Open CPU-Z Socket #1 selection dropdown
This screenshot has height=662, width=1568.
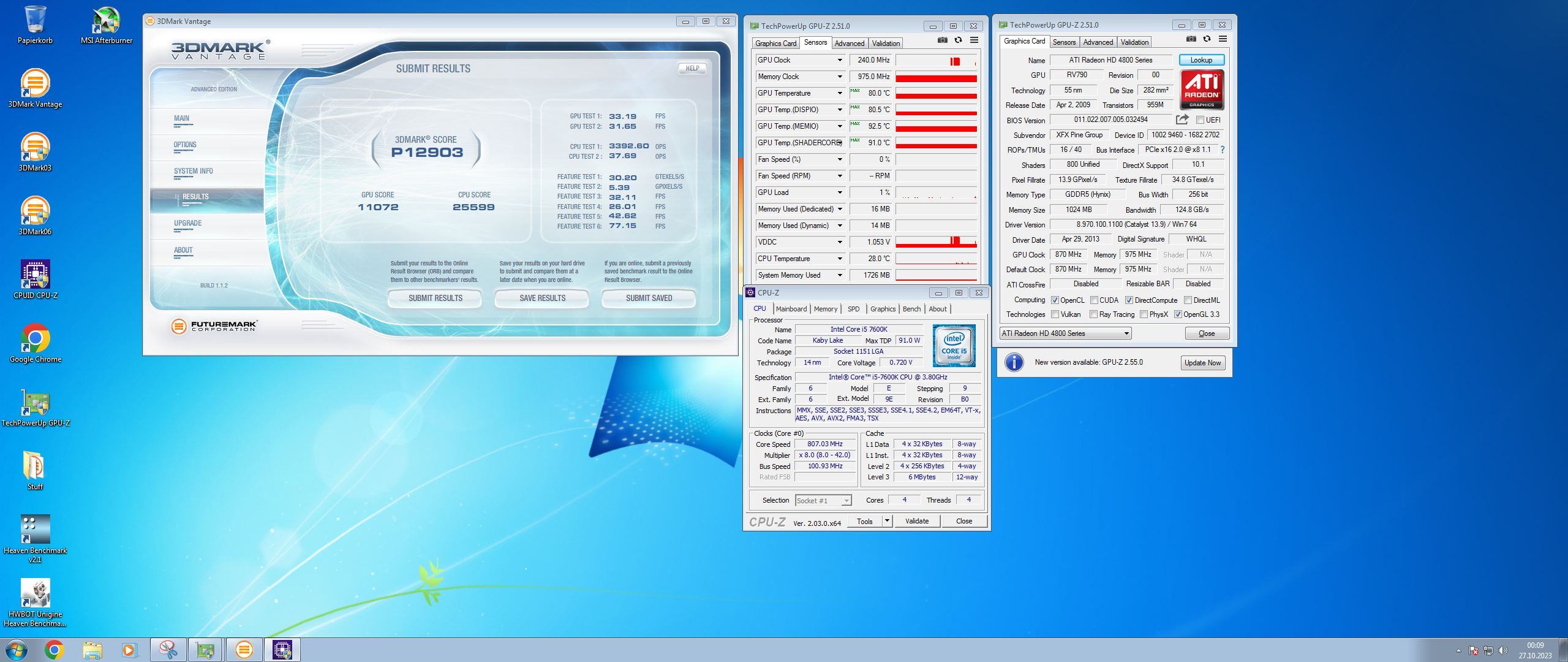coord(823,500)
